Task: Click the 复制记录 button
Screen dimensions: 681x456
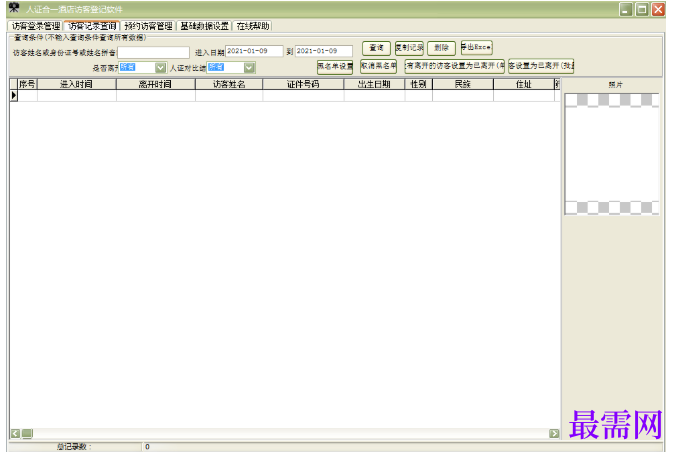Action: tap(409, 48)
